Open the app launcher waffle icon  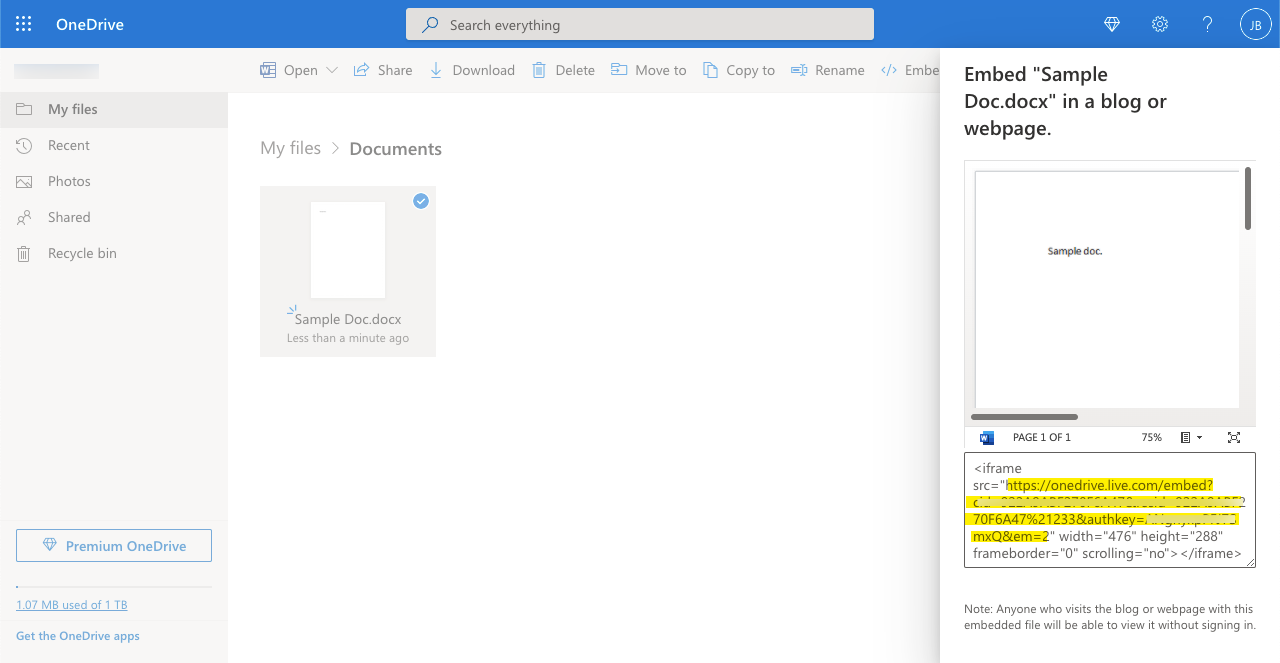[x=24, y=24]
